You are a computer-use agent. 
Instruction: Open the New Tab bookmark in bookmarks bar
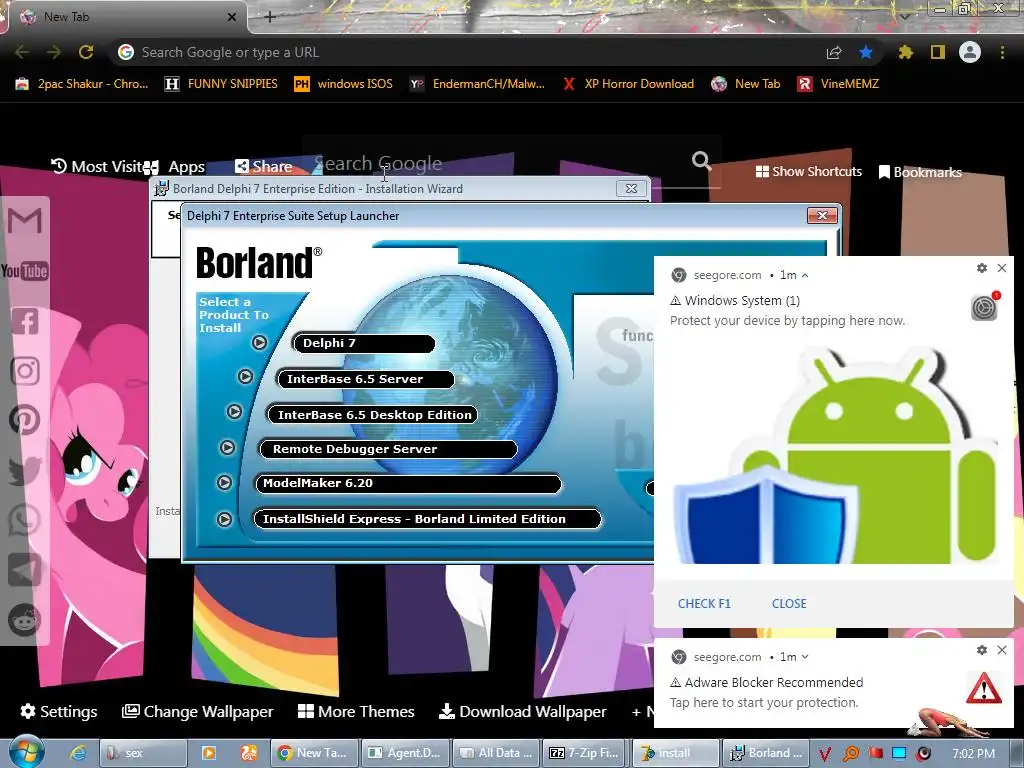tap(746, 84)
